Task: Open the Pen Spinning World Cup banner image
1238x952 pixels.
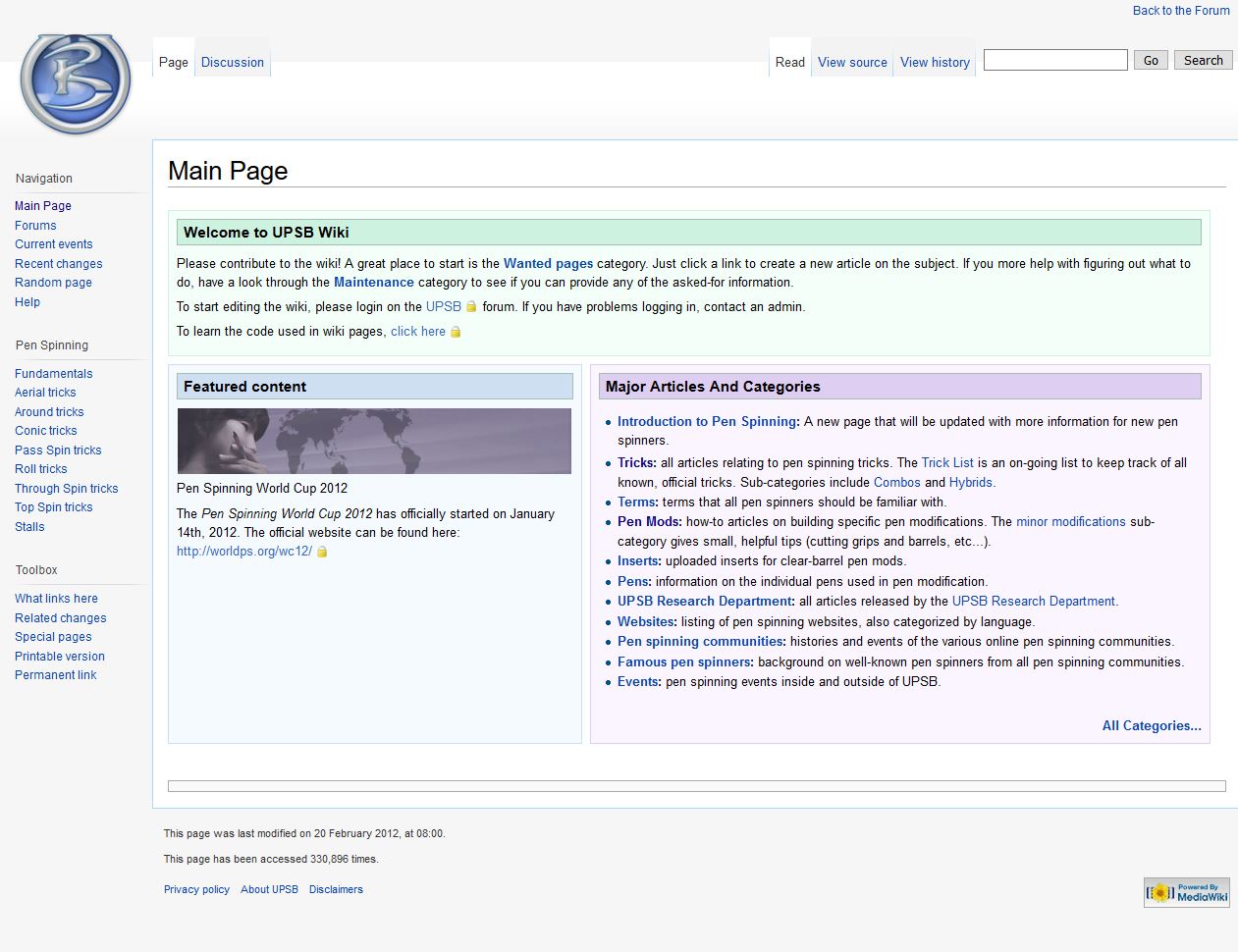Action: (374, 441)
